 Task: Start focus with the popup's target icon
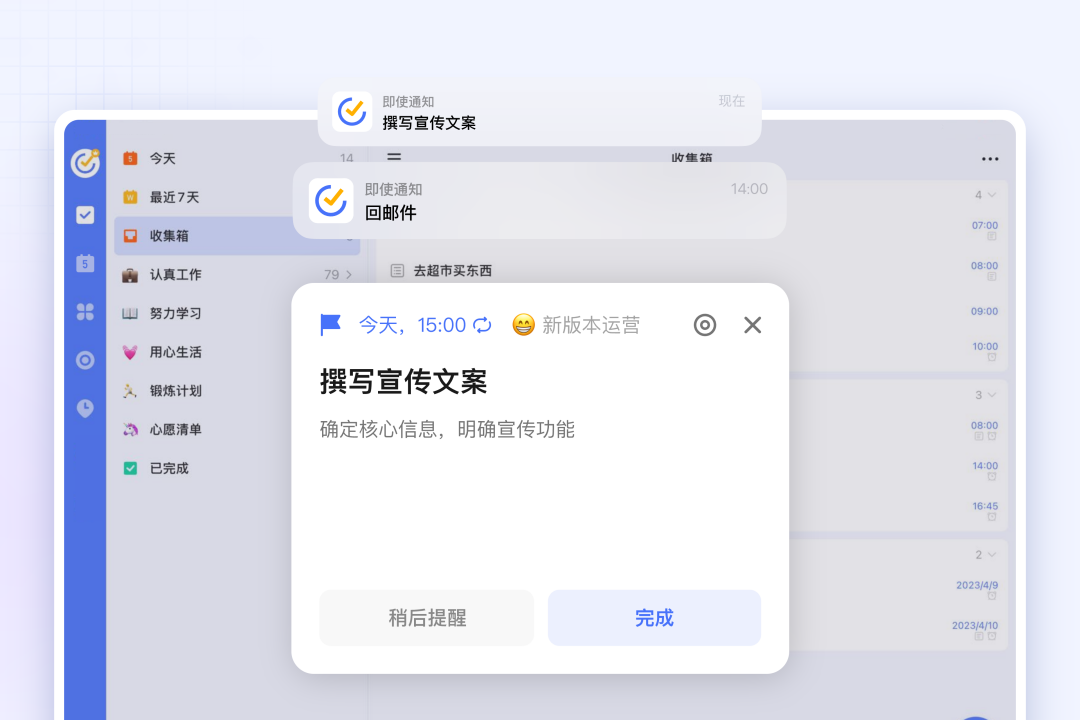(x=705, y=325)
